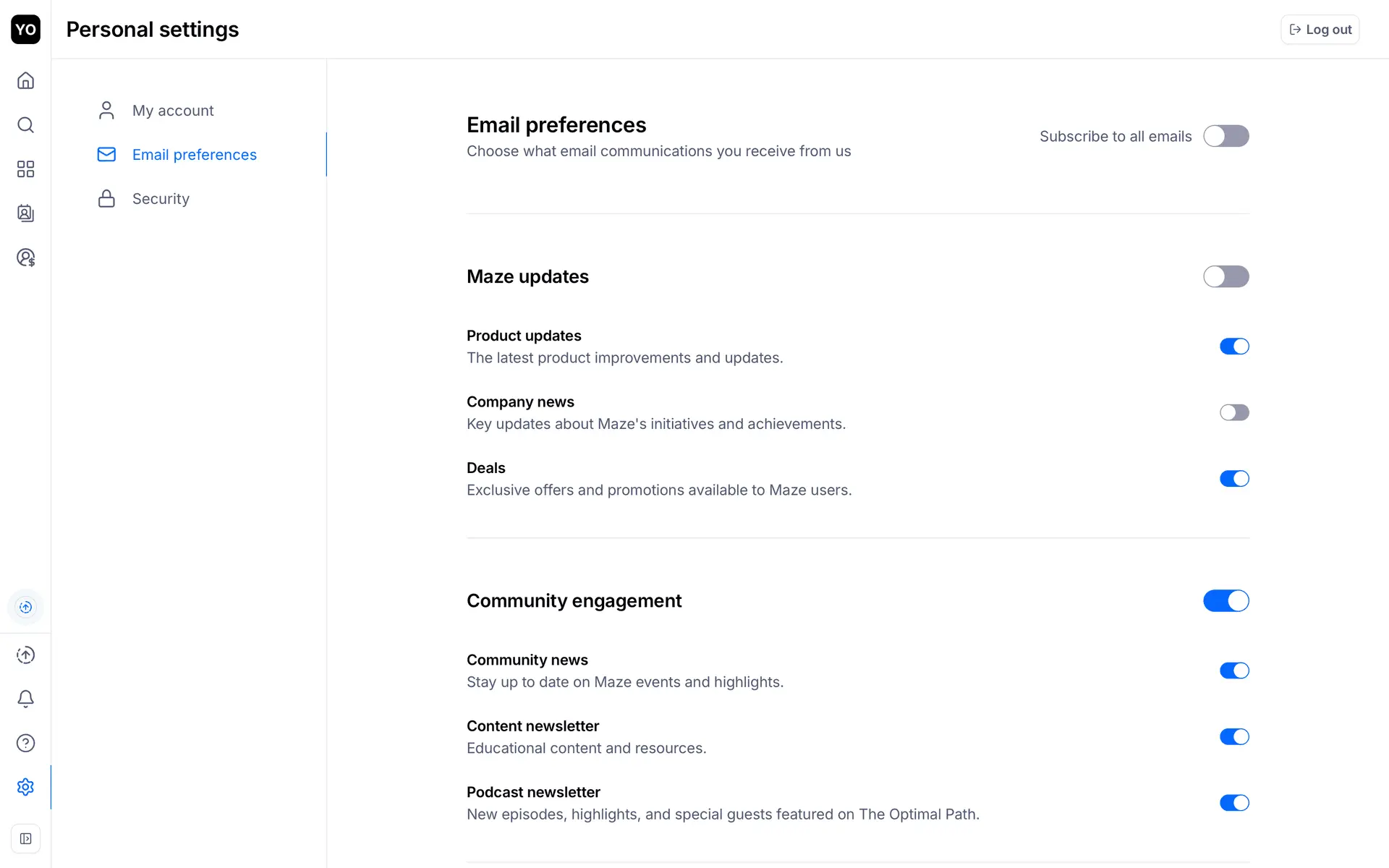Open the participants contact-book icon
1389x868 pixels.
tap(25, 213)
